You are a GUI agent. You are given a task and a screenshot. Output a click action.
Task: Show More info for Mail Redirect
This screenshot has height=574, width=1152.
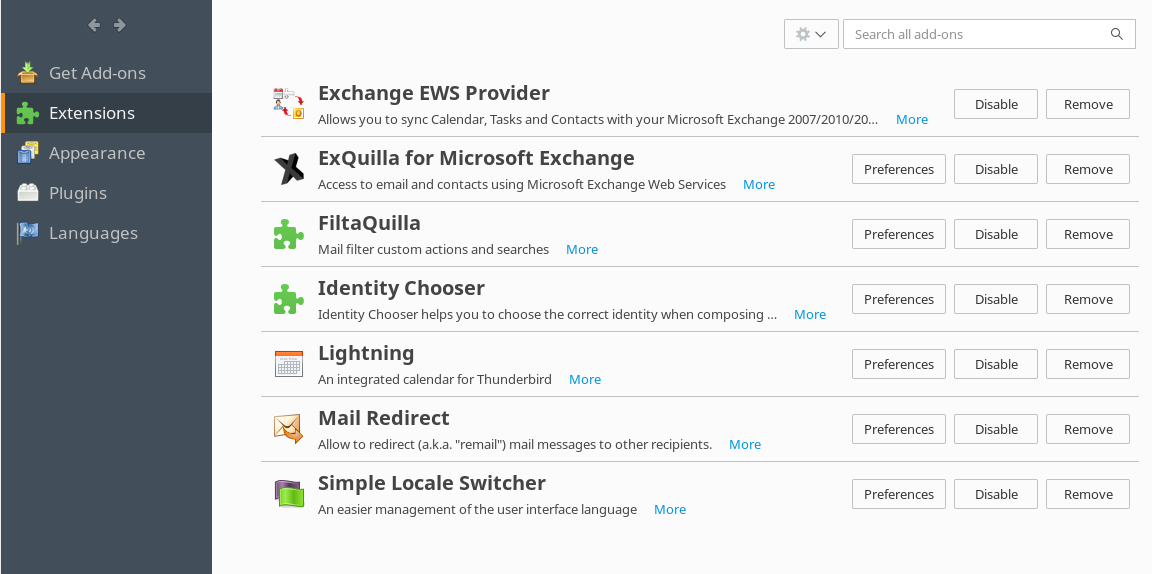coord(744,444)
